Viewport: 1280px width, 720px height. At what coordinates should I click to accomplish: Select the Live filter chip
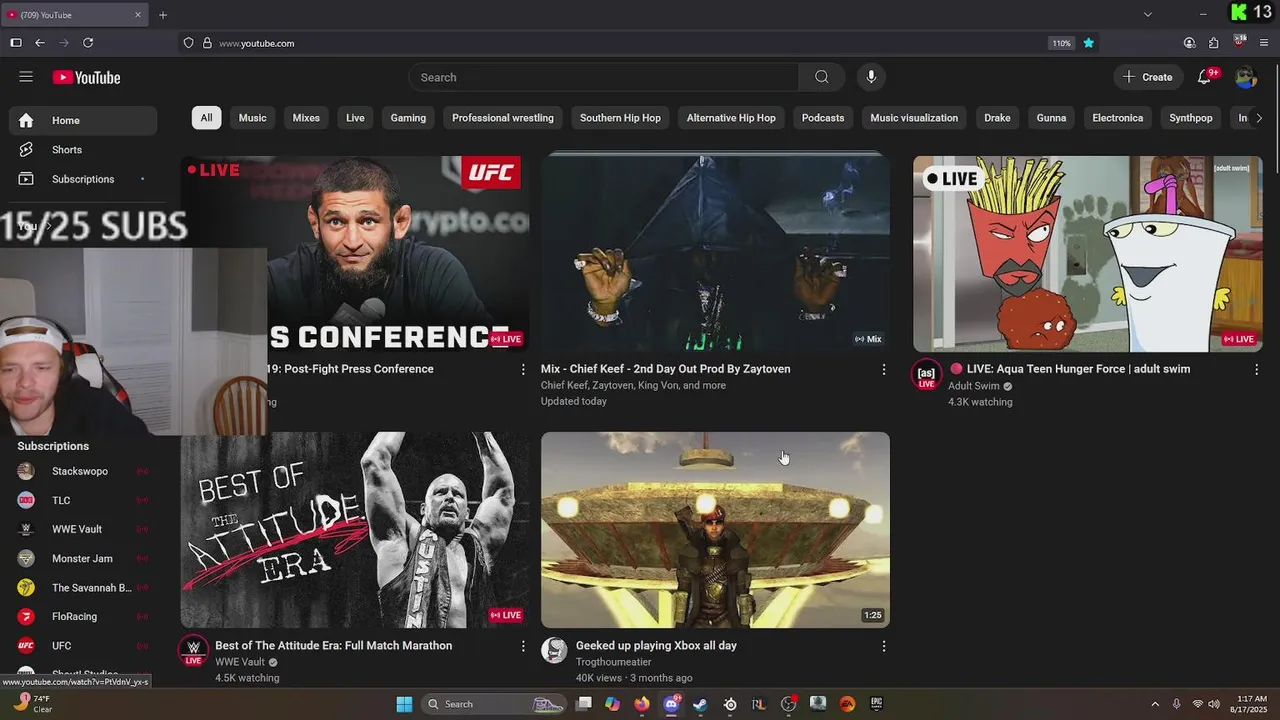pyautogui.click(x=355, y=118)
